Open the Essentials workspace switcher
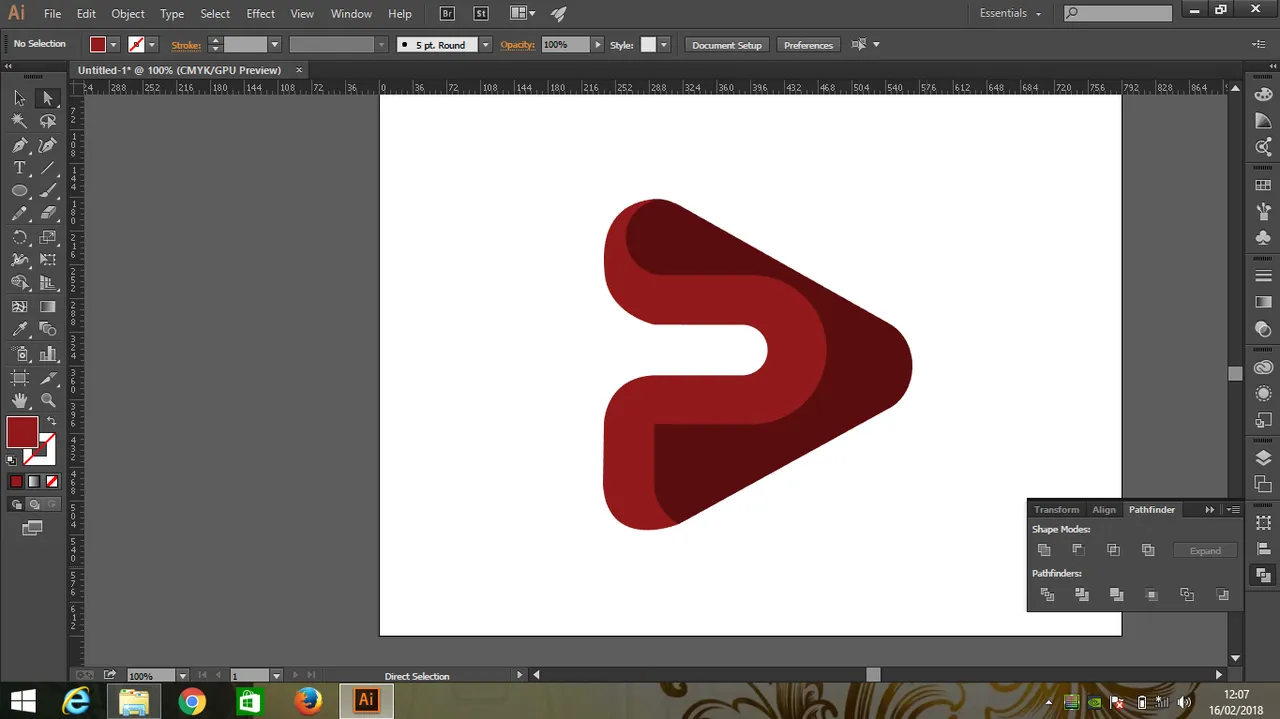Screen dimensions: 1280x719 [x=1010, y=13]
